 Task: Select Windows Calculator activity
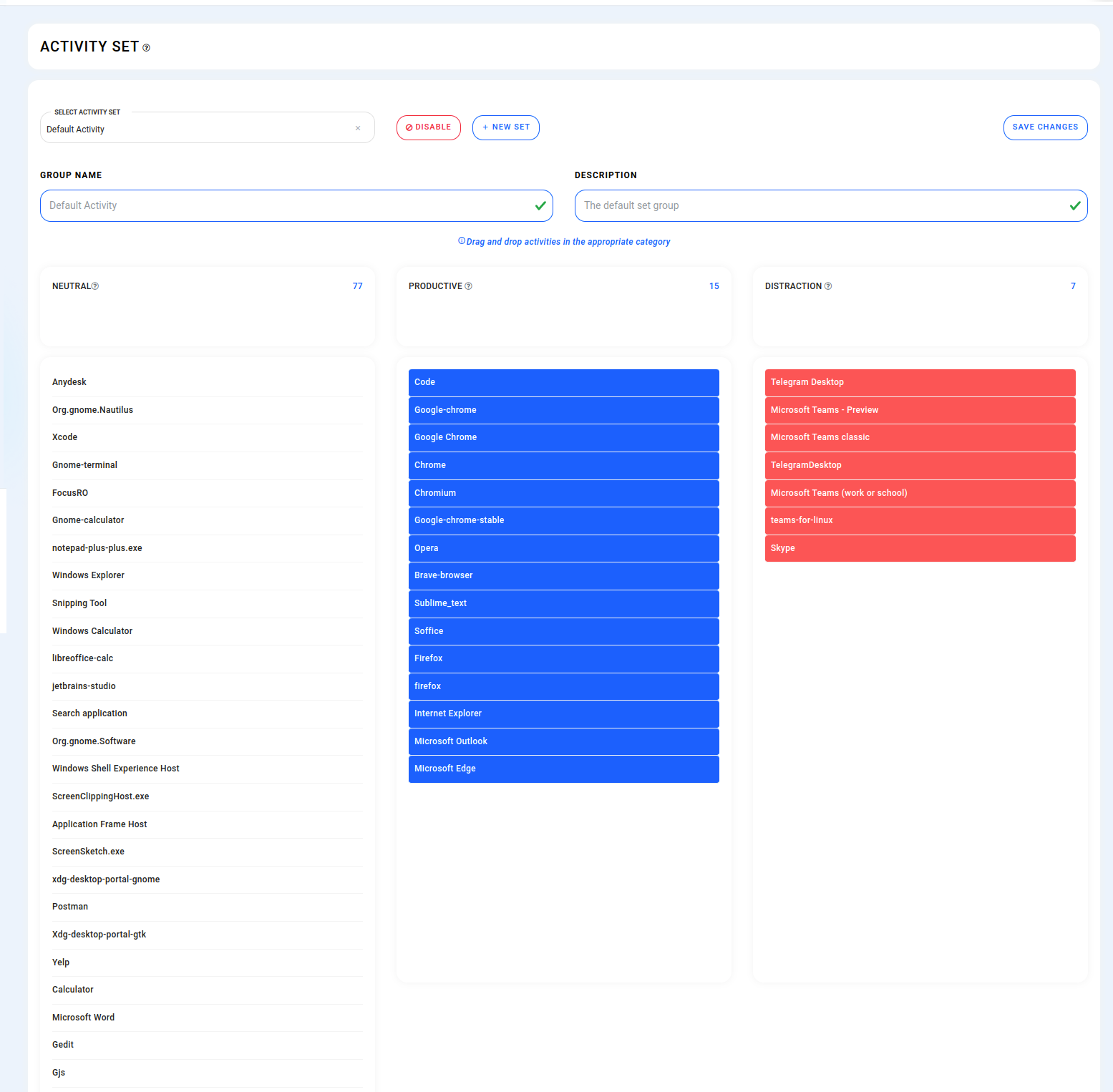(208, 631)
